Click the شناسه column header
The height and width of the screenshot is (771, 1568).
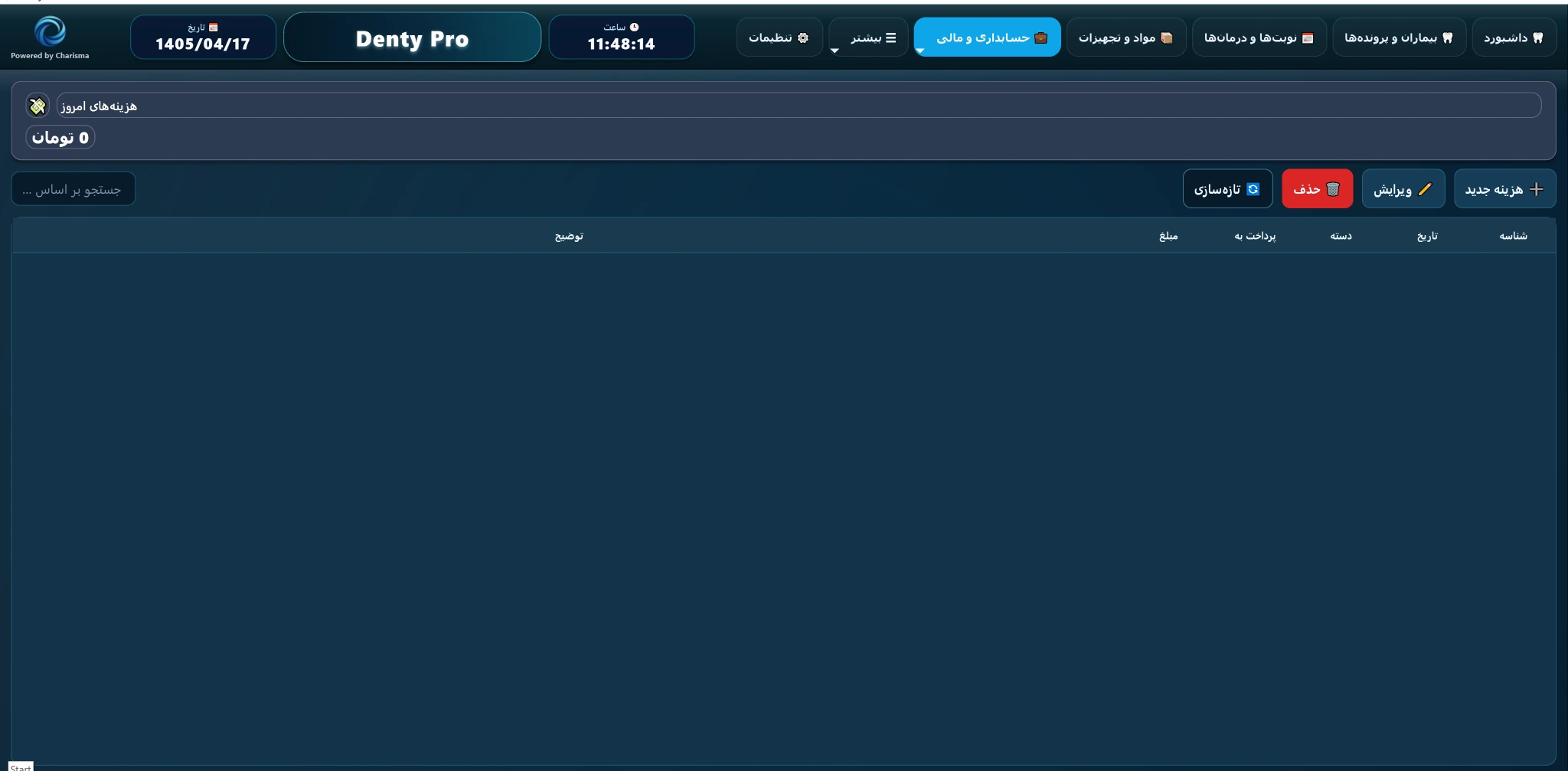1513,236
